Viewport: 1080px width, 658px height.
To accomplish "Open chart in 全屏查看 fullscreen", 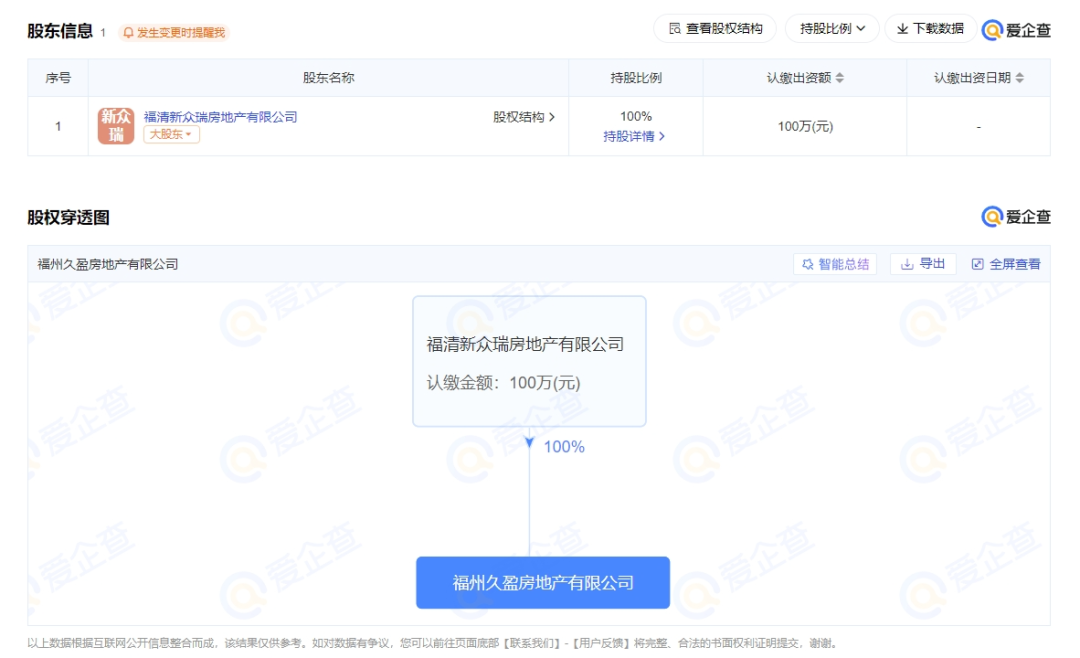I will pos(1006,264).
